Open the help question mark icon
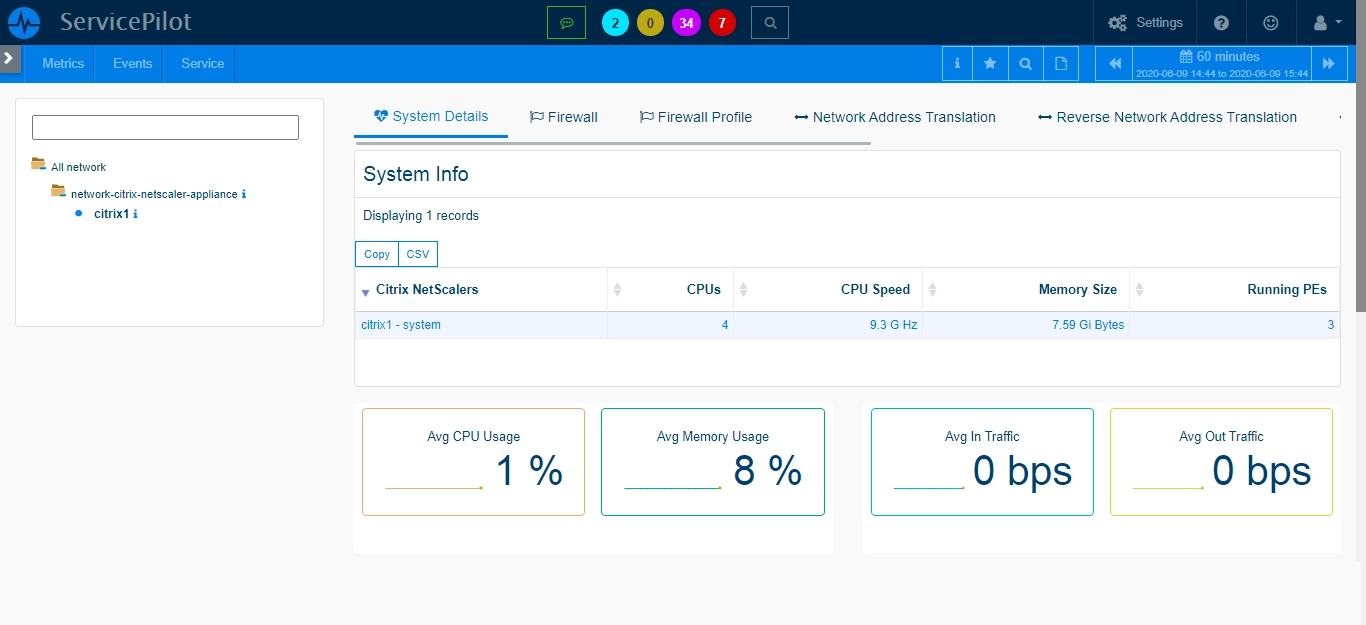This screenshot has width=1366, height=625. pyautogui.click(x=1221, y=22)
